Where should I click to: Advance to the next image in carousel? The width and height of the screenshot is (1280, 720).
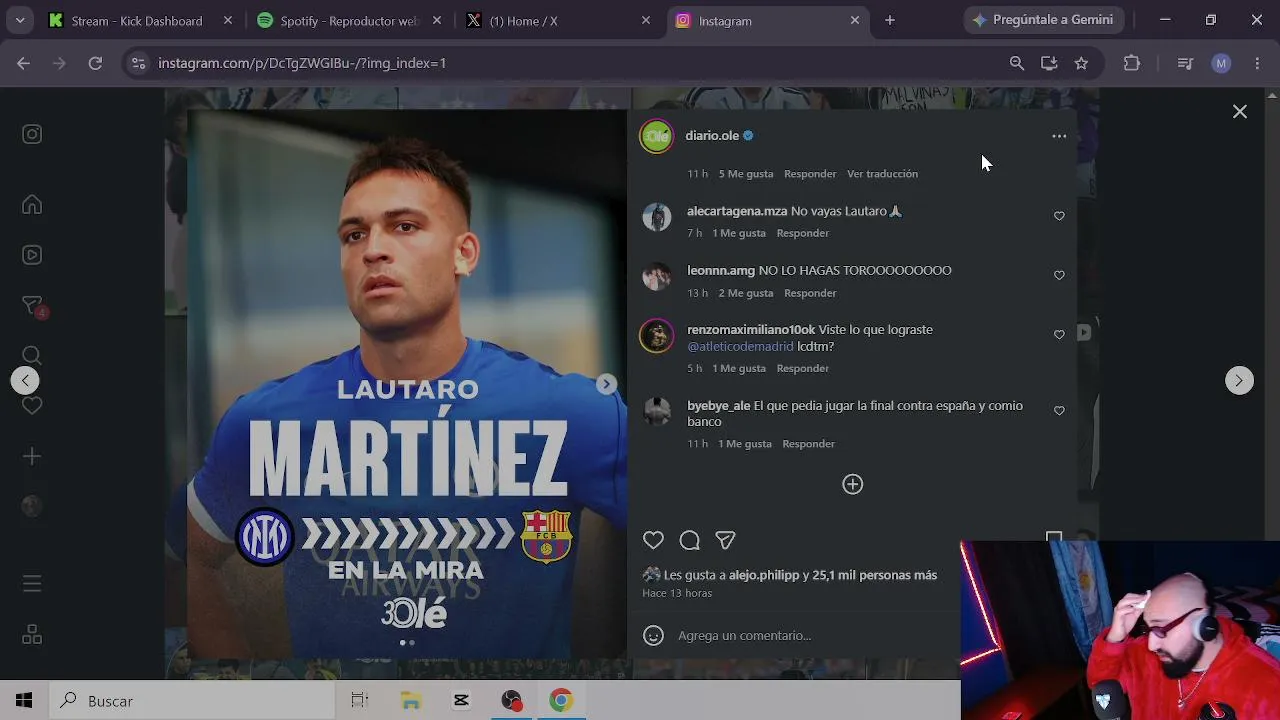(x=606, y=384)
